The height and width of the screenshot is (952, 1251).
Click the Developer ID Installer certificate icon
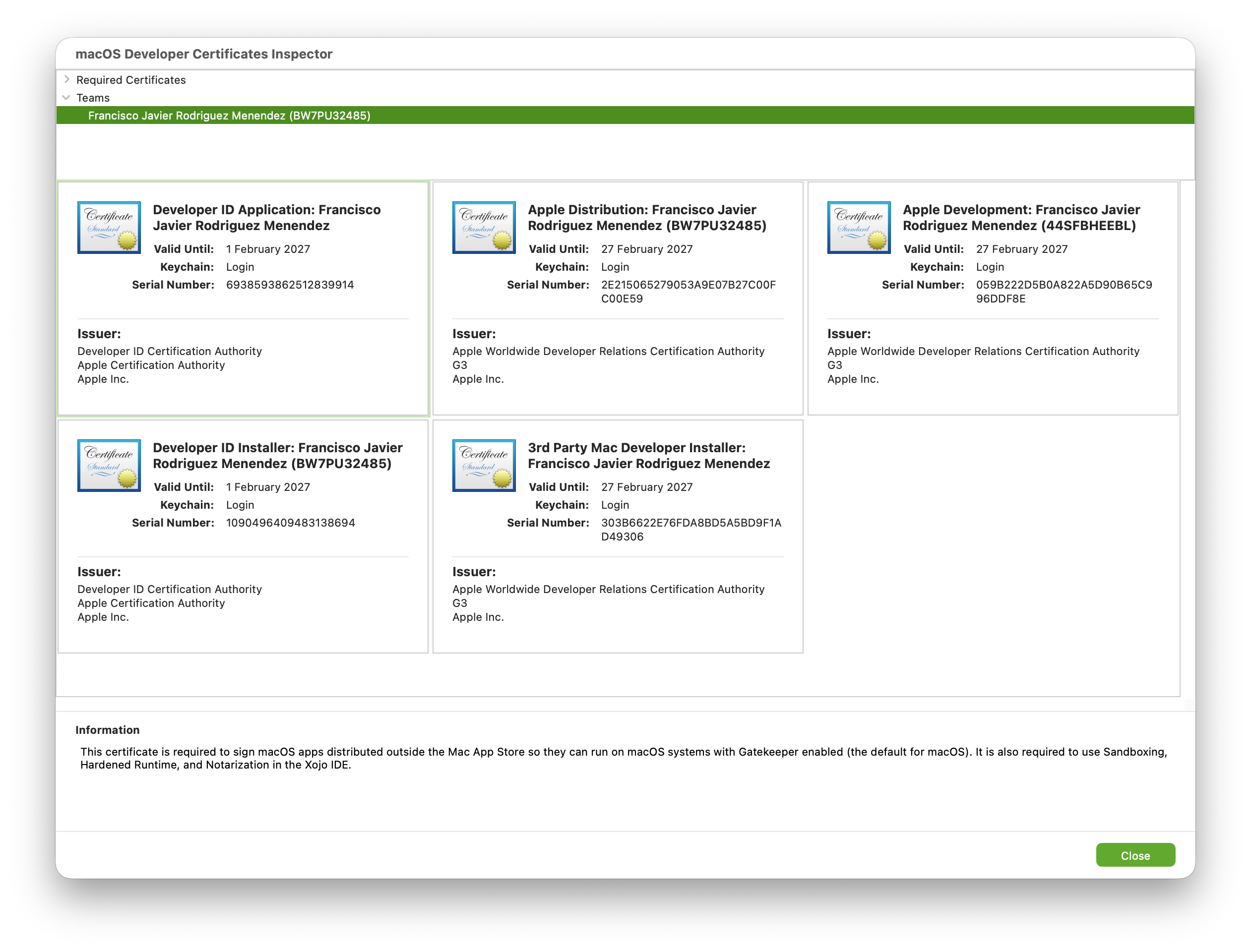[109, 465]
